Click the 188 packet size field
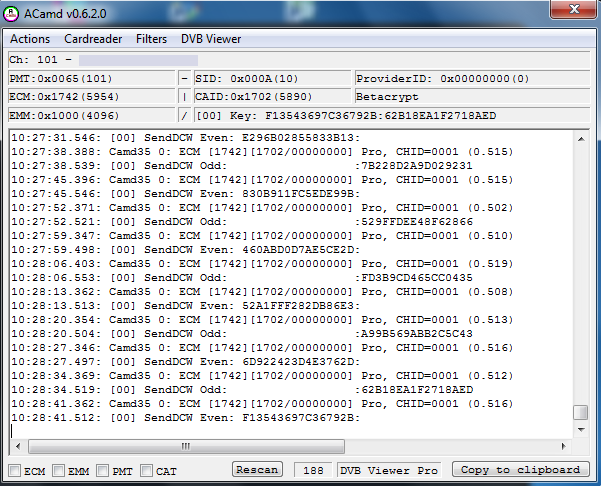The width and height of the screenshot is (601, 486). [x=313, y=470]
